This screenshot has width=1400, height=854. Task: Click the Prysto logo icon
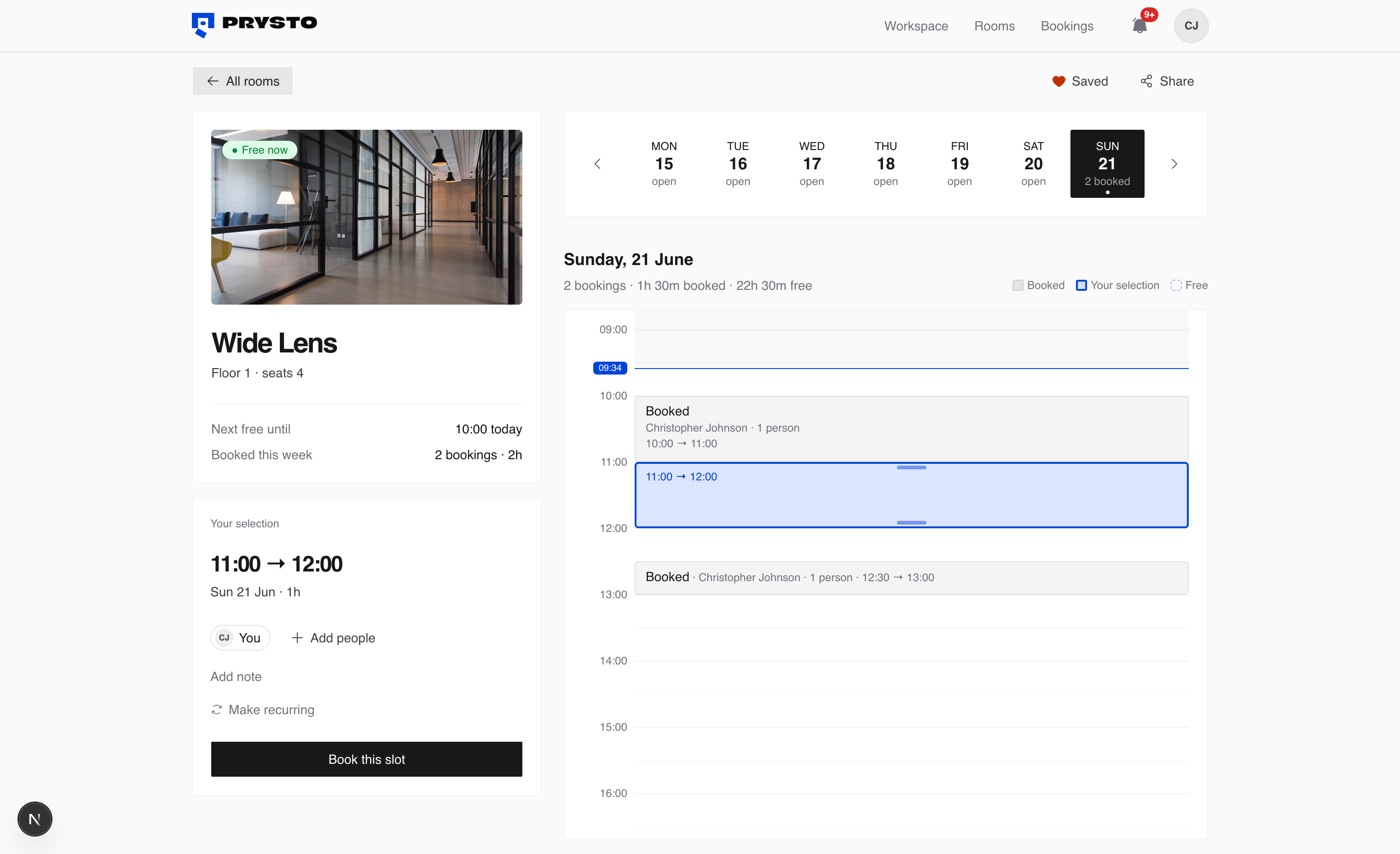pyautogui.click(x=203, y=25)
